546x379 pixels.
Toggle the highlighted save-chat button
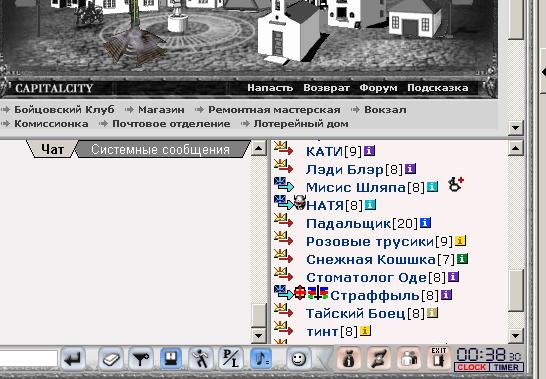click(x=171, y=358)
